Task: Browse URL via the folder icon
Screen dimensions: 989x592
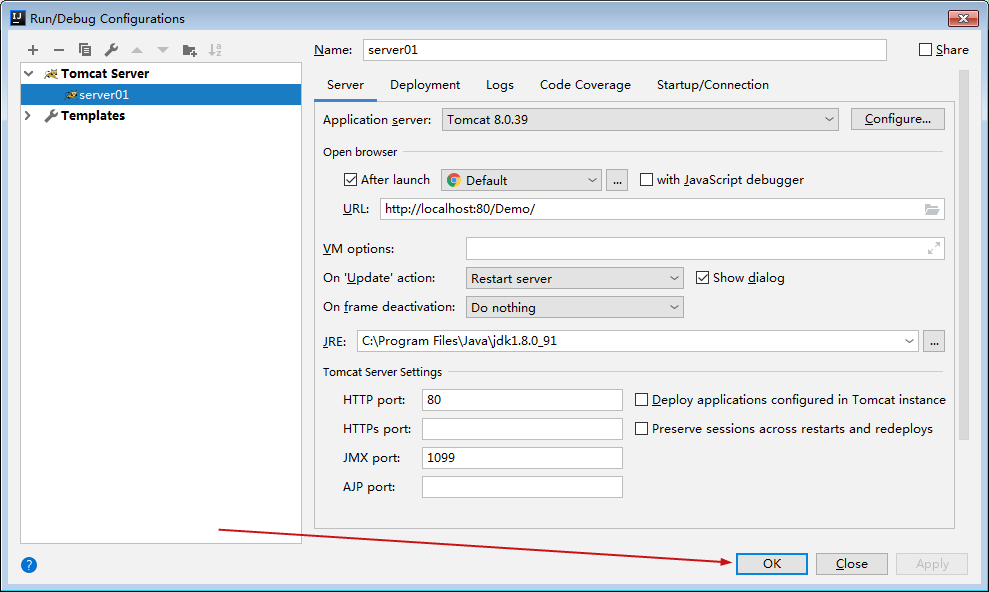Action: coord(932,209)
